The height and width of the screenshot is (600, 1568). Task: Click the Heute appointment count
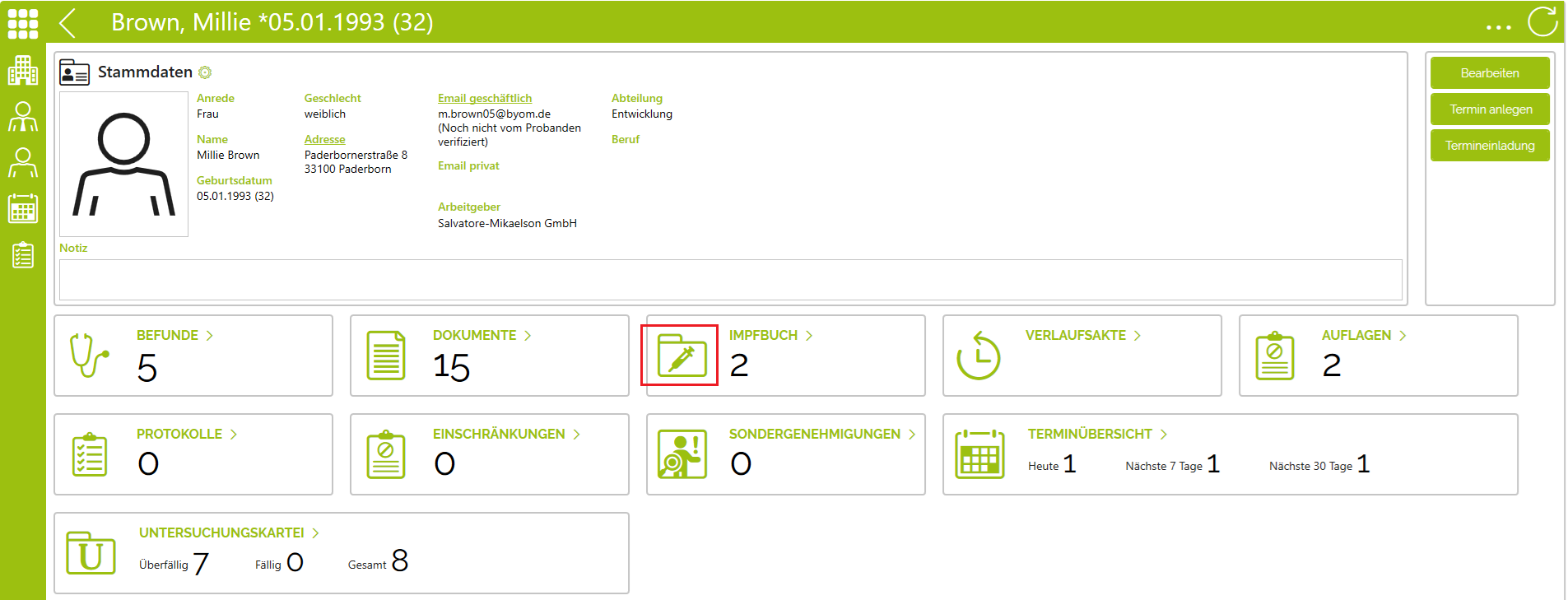point(1070,464)
